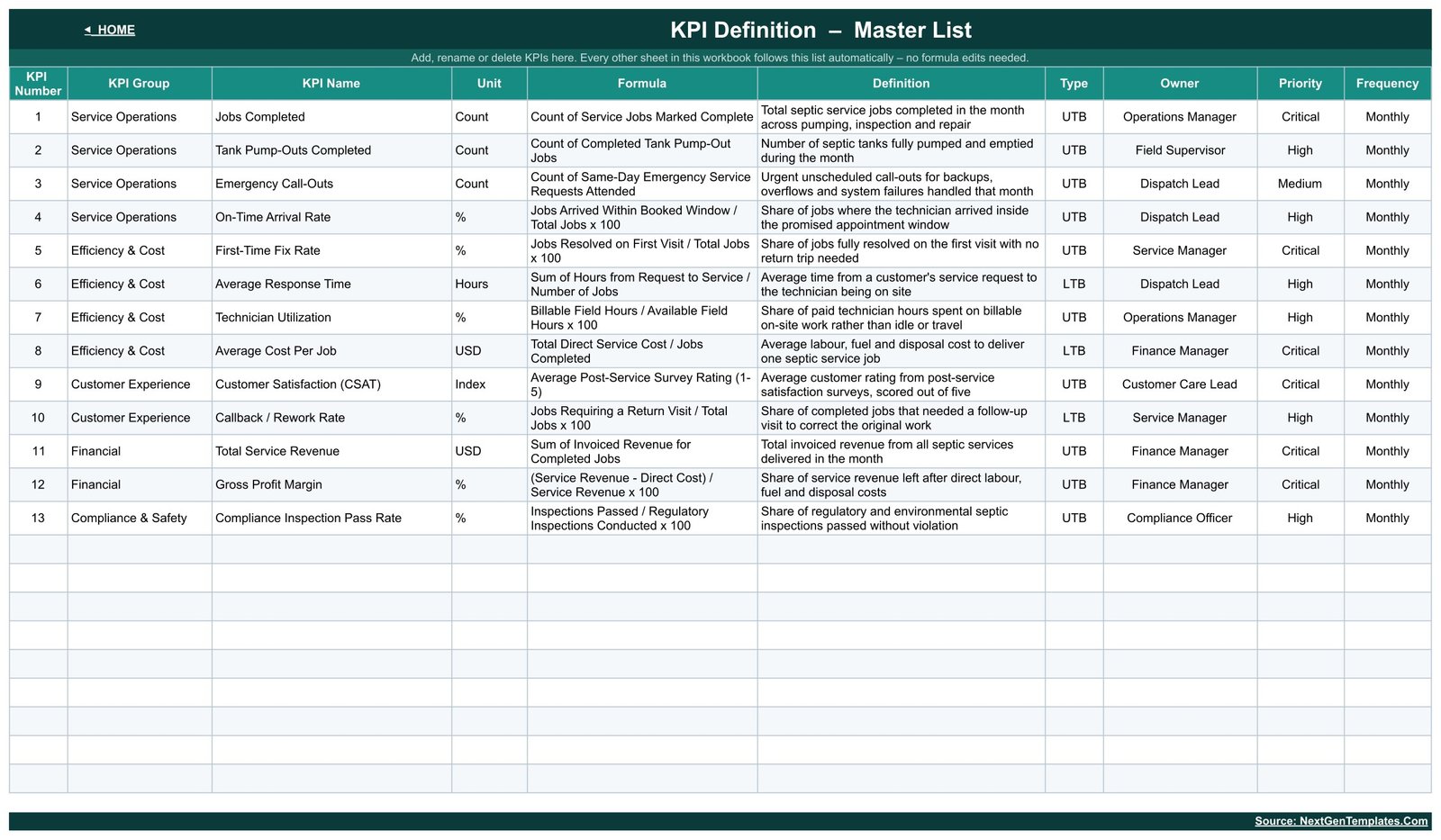Viewport: 1441px width, 840px height.
Task: Select Efficiency & Cost group in row 5
Action: tap(140, 250)
